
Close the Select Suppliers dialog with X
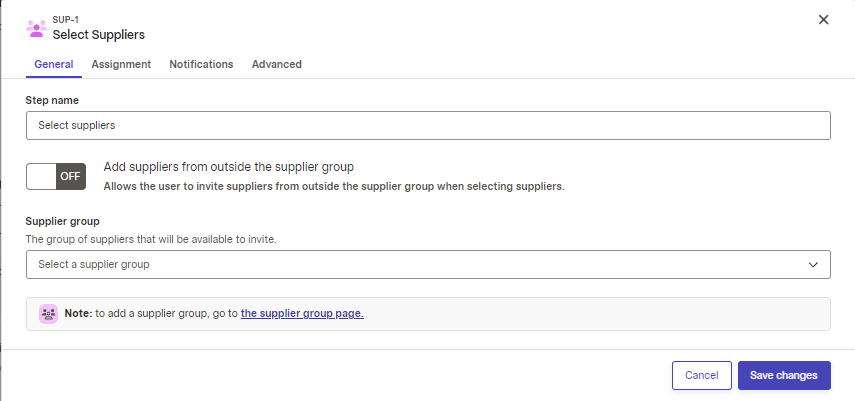823,20
